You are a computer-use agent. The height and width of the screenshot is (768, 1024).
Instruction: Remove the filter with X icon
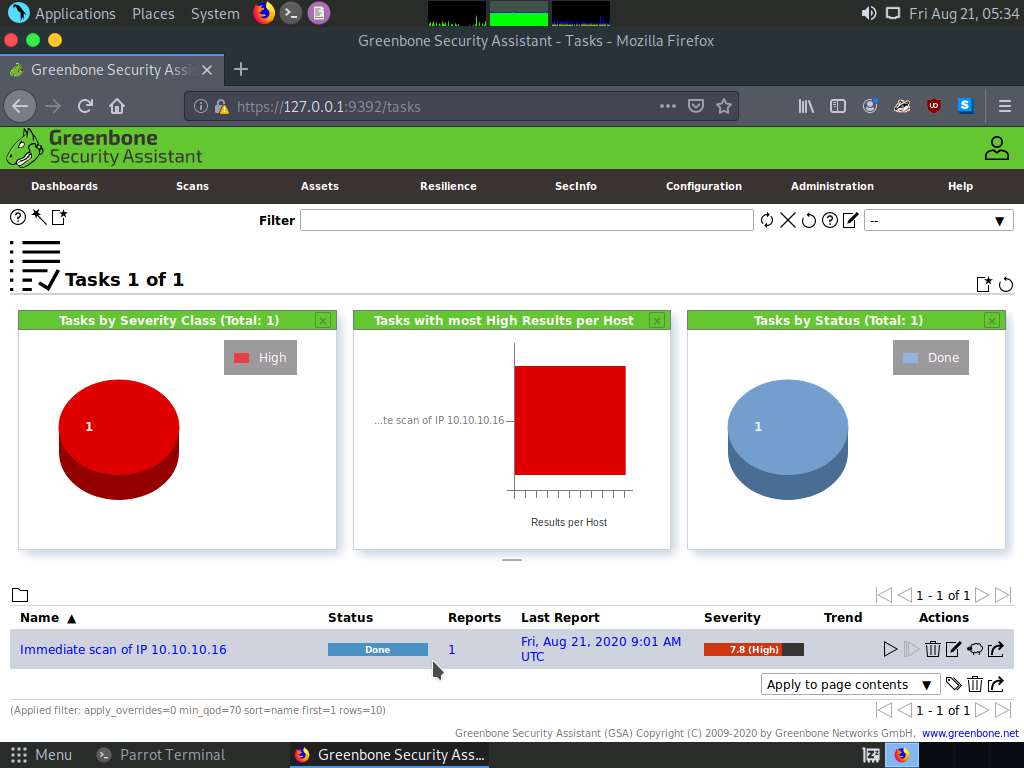[x=788, y=221]
